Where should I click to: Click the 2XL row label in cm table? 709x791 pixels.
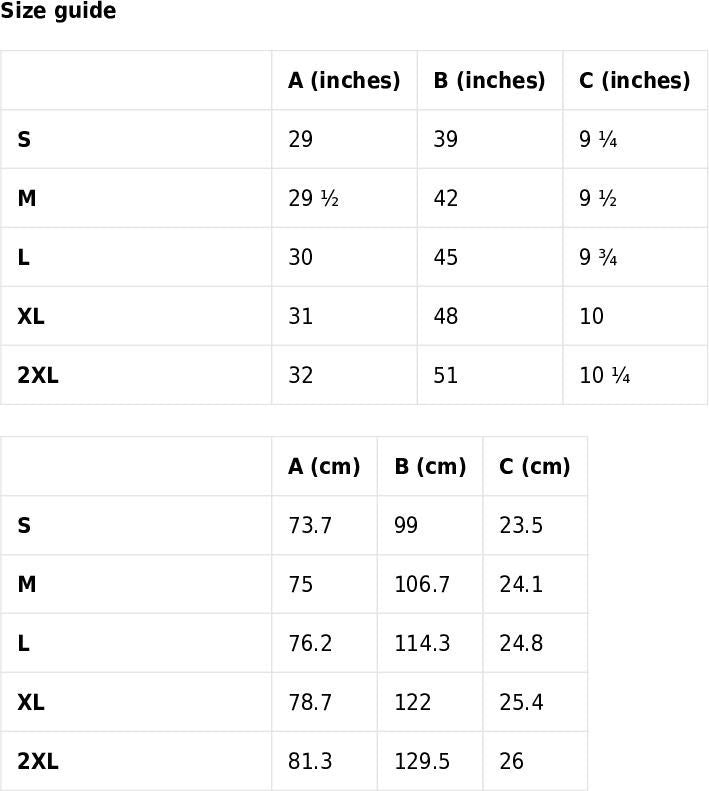38,762
